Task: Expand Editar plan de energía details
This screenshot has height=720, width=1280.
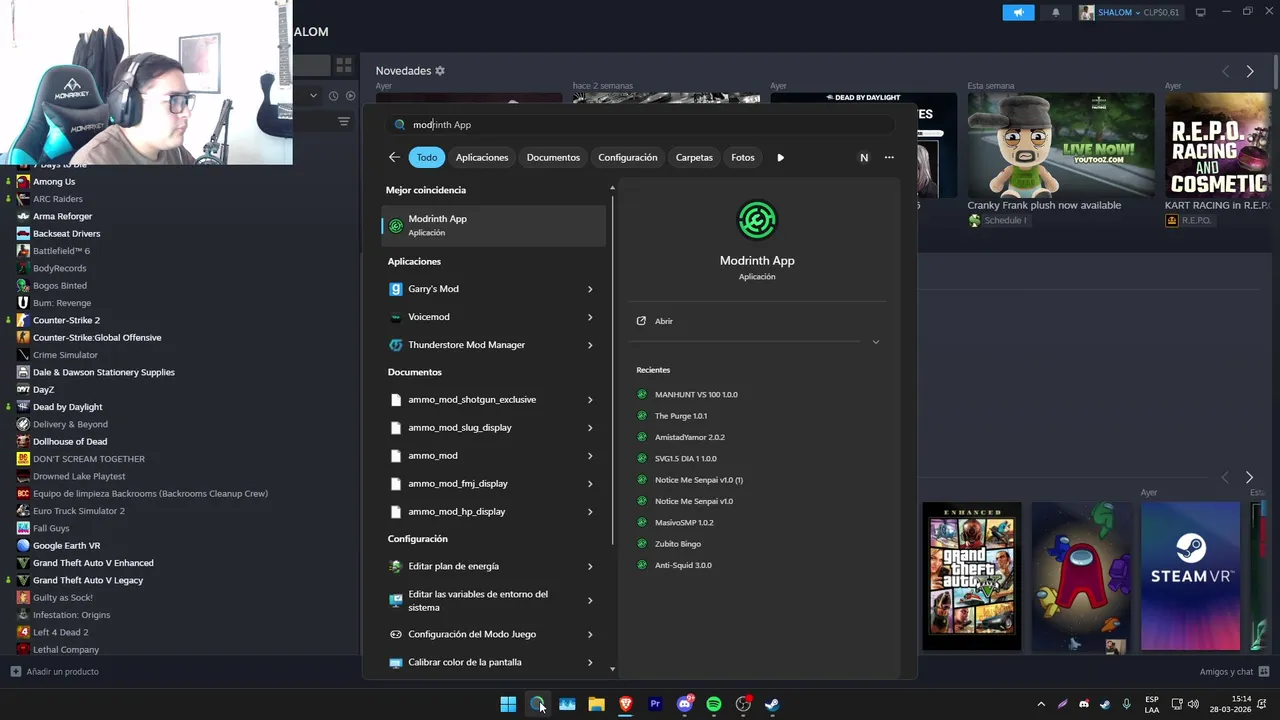Action: (590, 566)
